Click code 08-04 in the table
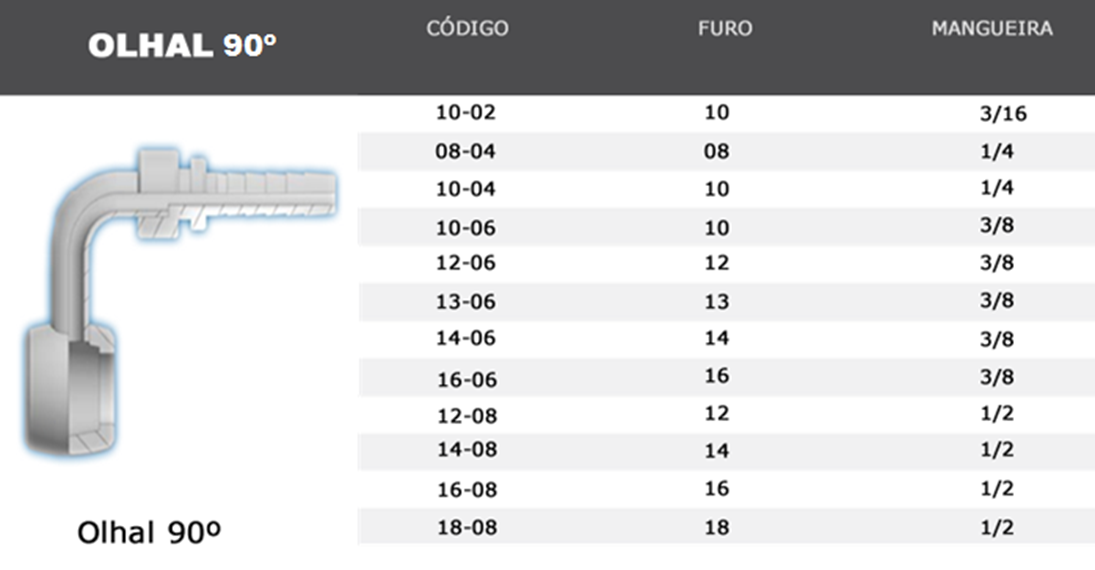Viewport: 1095px width, 570px height. tap(466, 152)
